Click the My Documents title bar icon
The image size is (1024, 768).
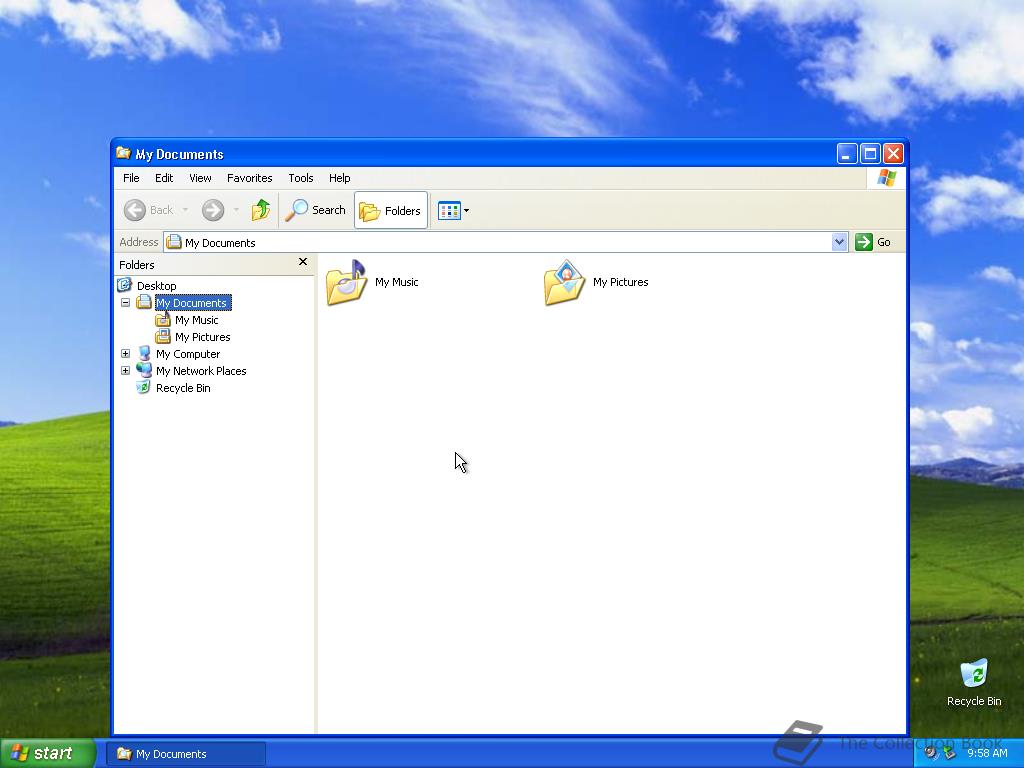click(123, 153)
